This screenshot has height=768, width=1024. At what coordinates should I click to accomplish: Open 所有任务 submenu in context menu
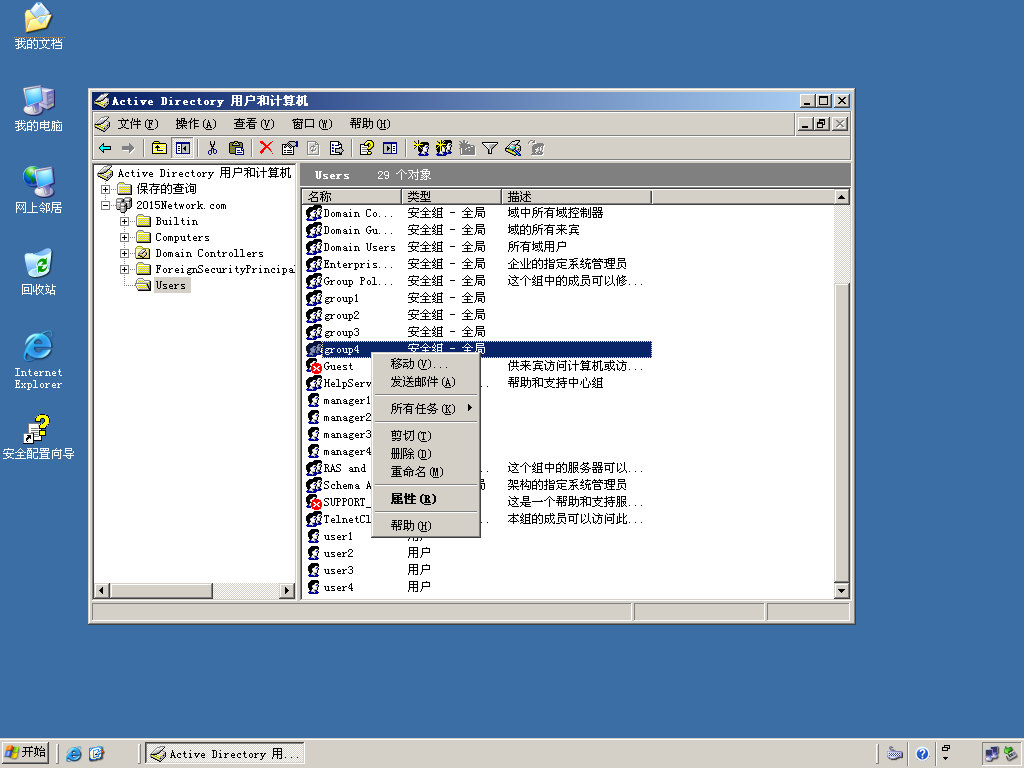tap(426, 409)
